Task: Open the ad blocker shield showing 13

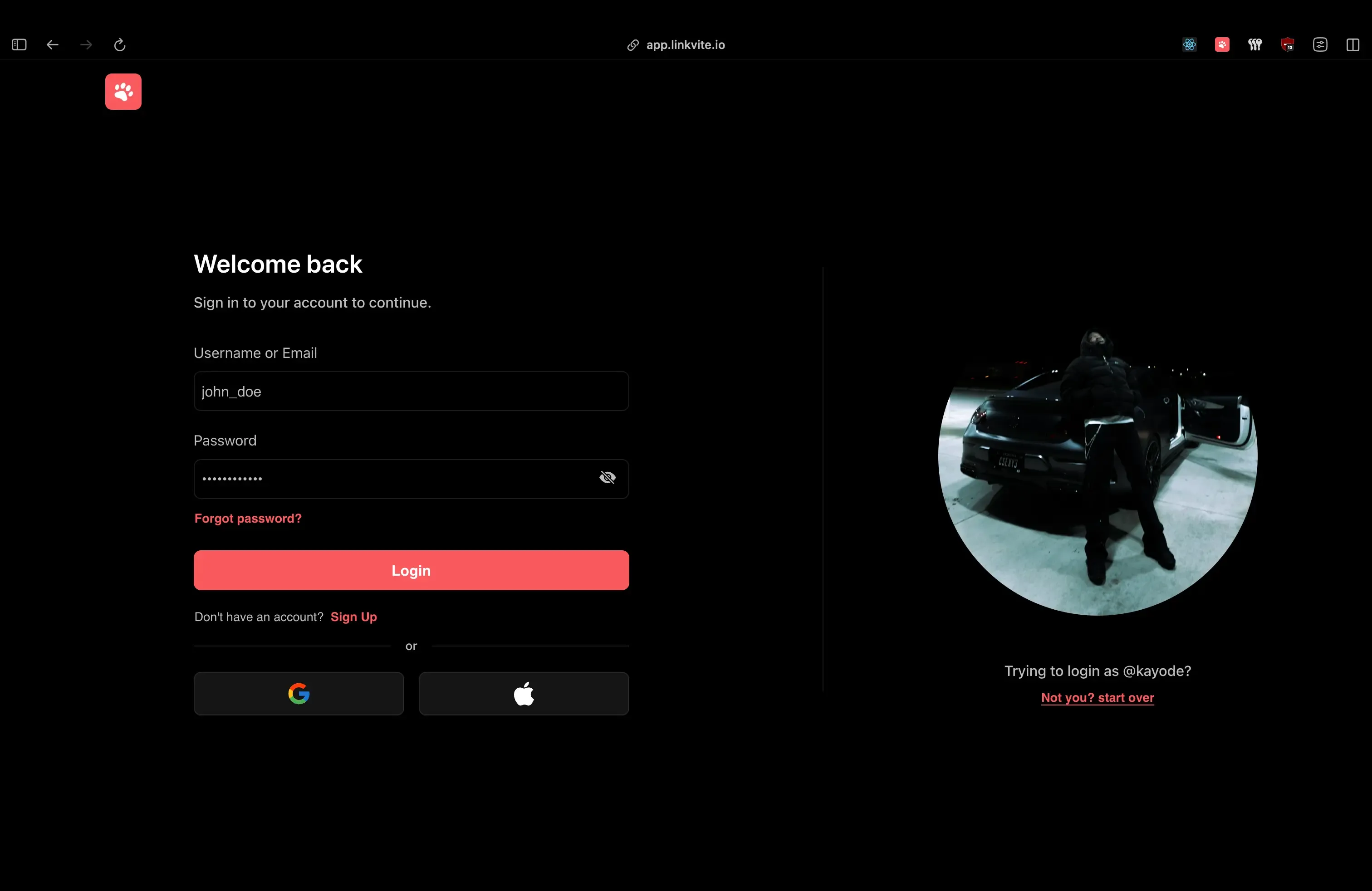Action: [x=1287, y=44]
